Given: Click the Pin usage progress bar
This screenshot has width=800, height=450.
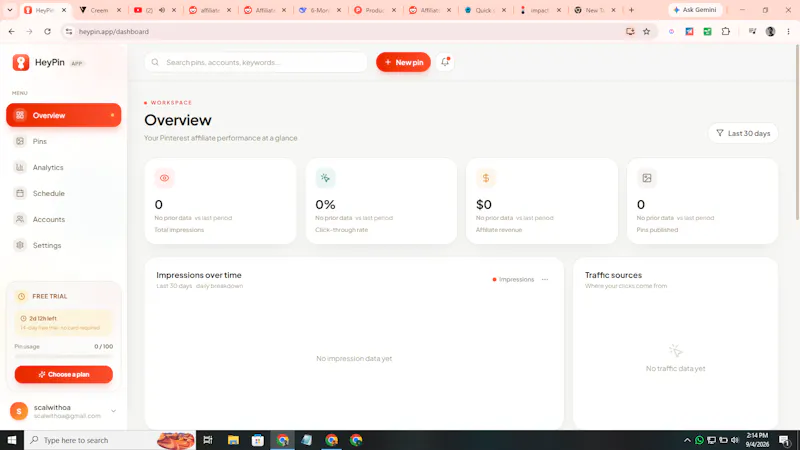Looking at the screenshot, I should pos(64,356).
